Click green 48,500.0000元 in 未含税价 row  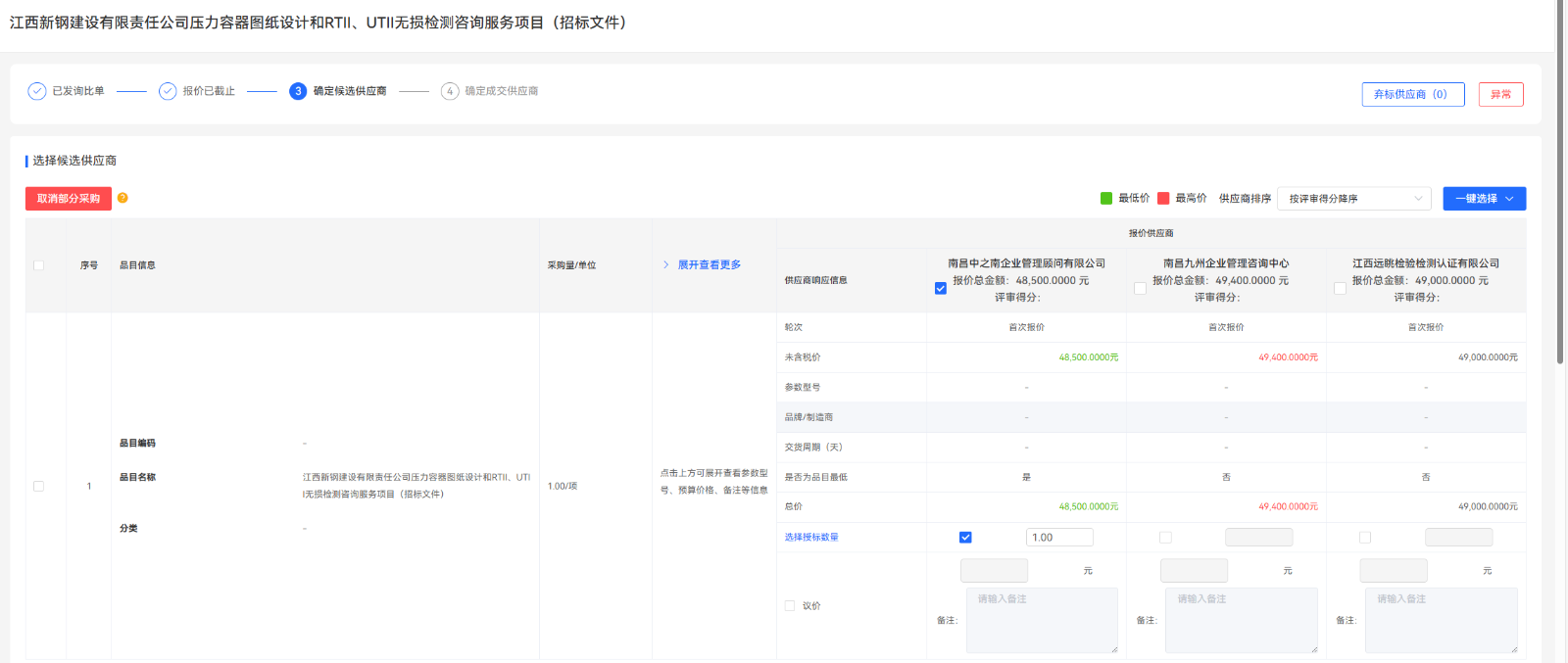pos(1089,357)
